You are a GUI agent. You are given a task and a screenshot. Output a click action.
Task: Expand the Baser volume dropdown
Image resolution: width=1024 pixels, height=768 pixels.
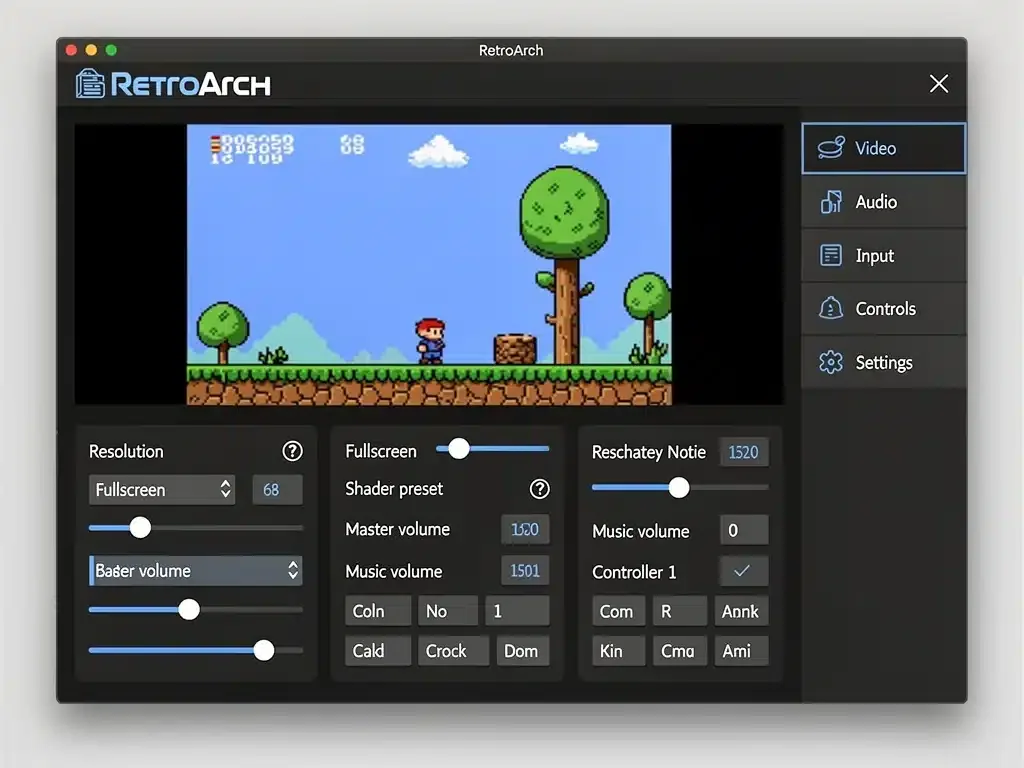[195, 570]
